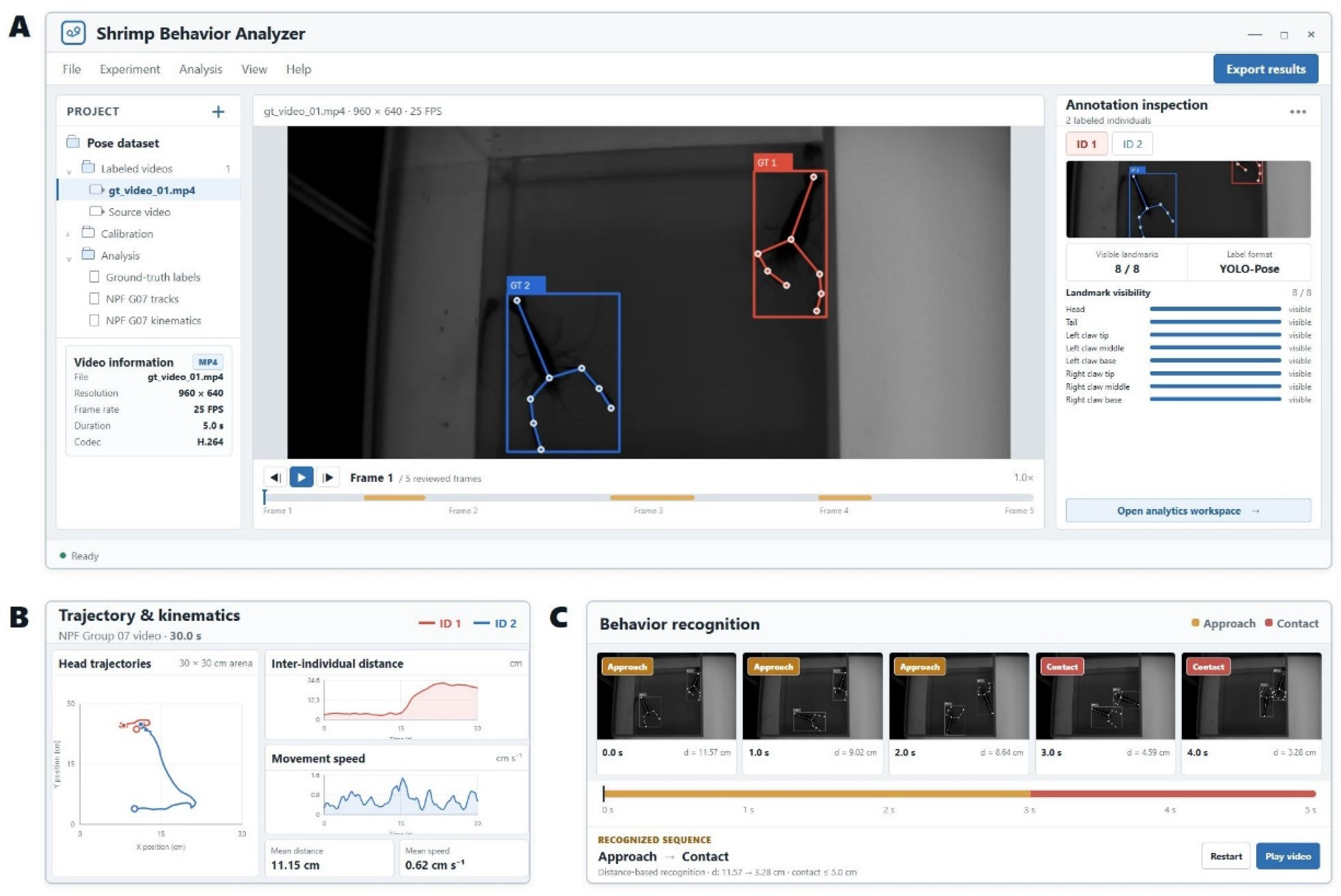Select the Contact thumbnail at 4.0 s

1251,696
